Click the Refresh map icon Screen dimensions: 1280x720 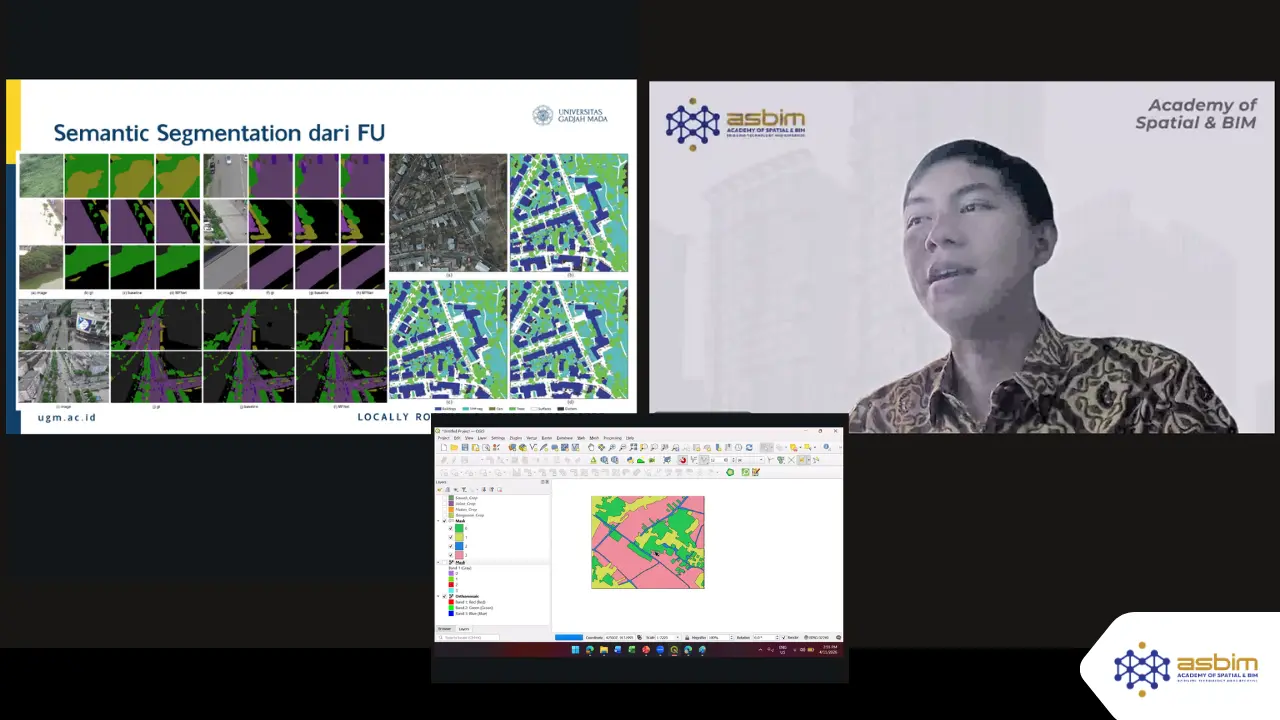pos(749,448)
